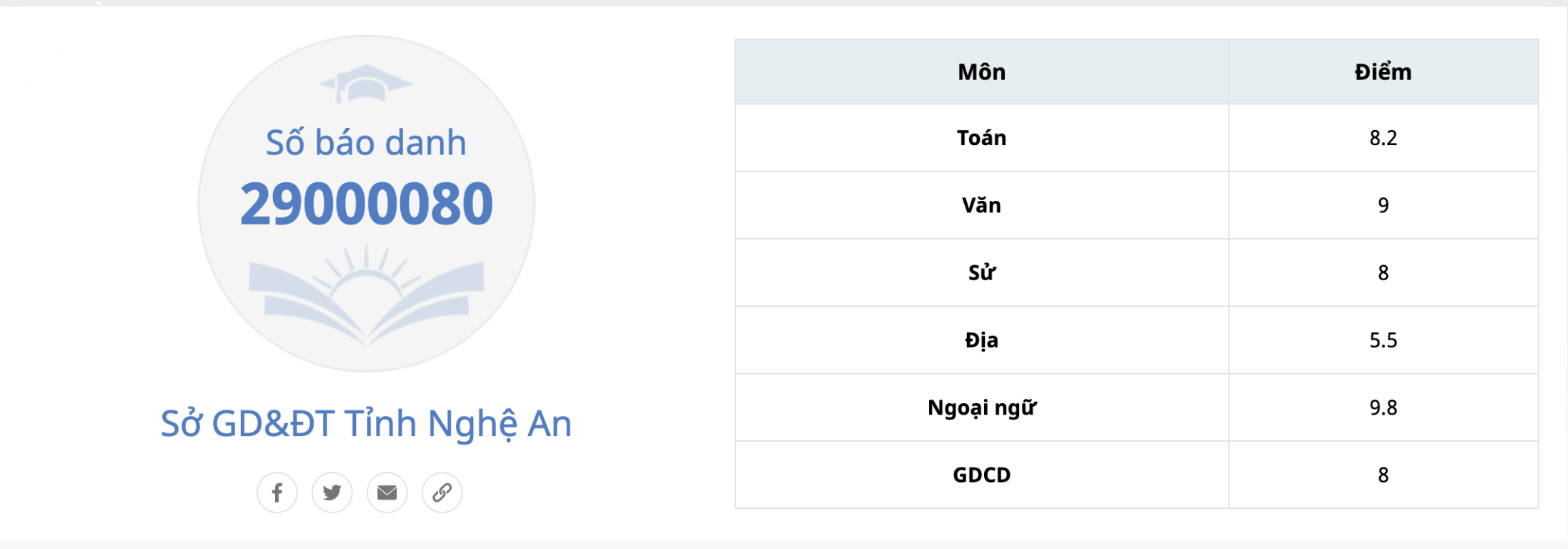Click the Địa score 5.5
This screenshot has width=1568, height=549.
[1384, 340]
